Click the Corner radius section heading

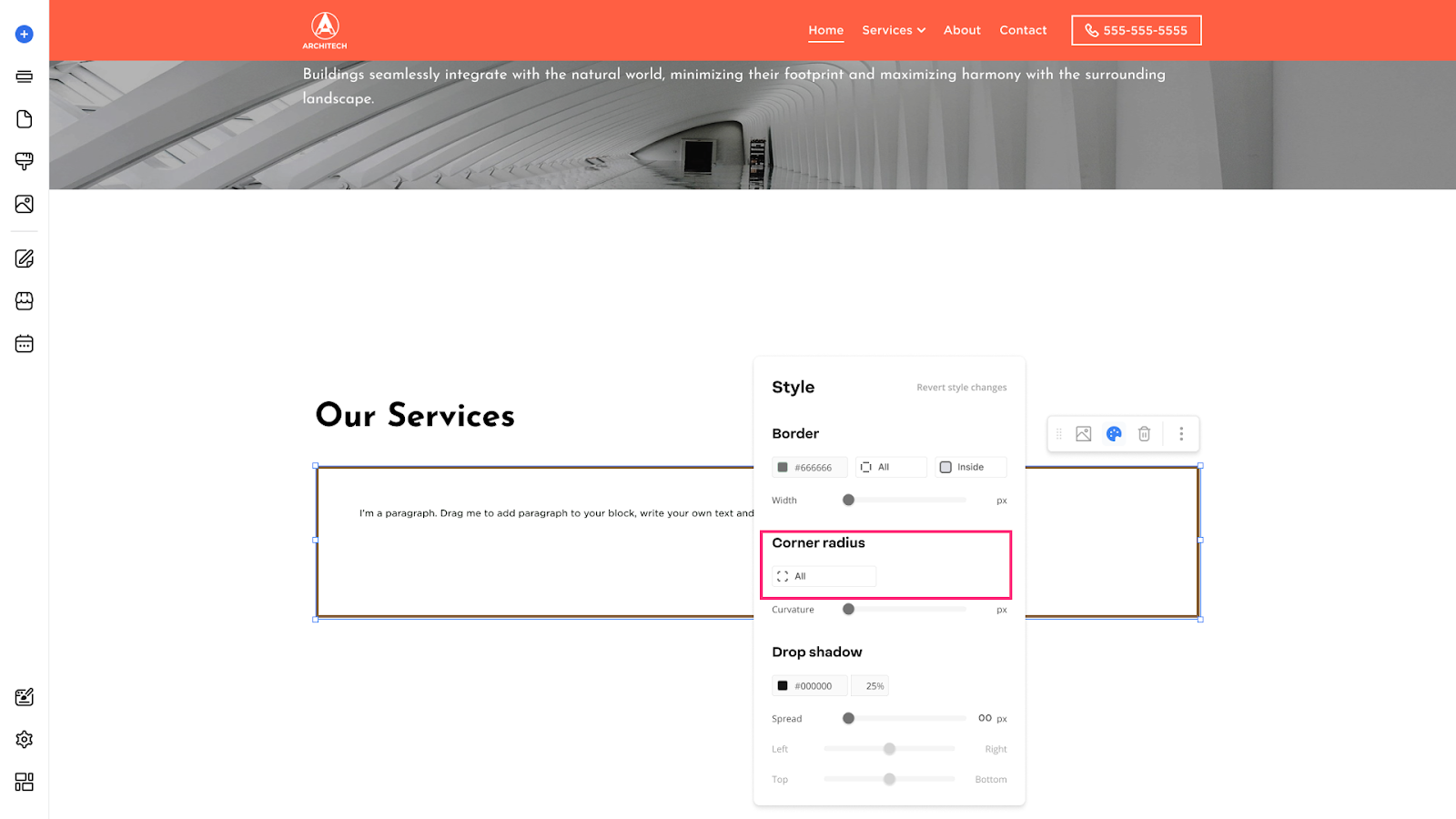(x=818, y=542)
